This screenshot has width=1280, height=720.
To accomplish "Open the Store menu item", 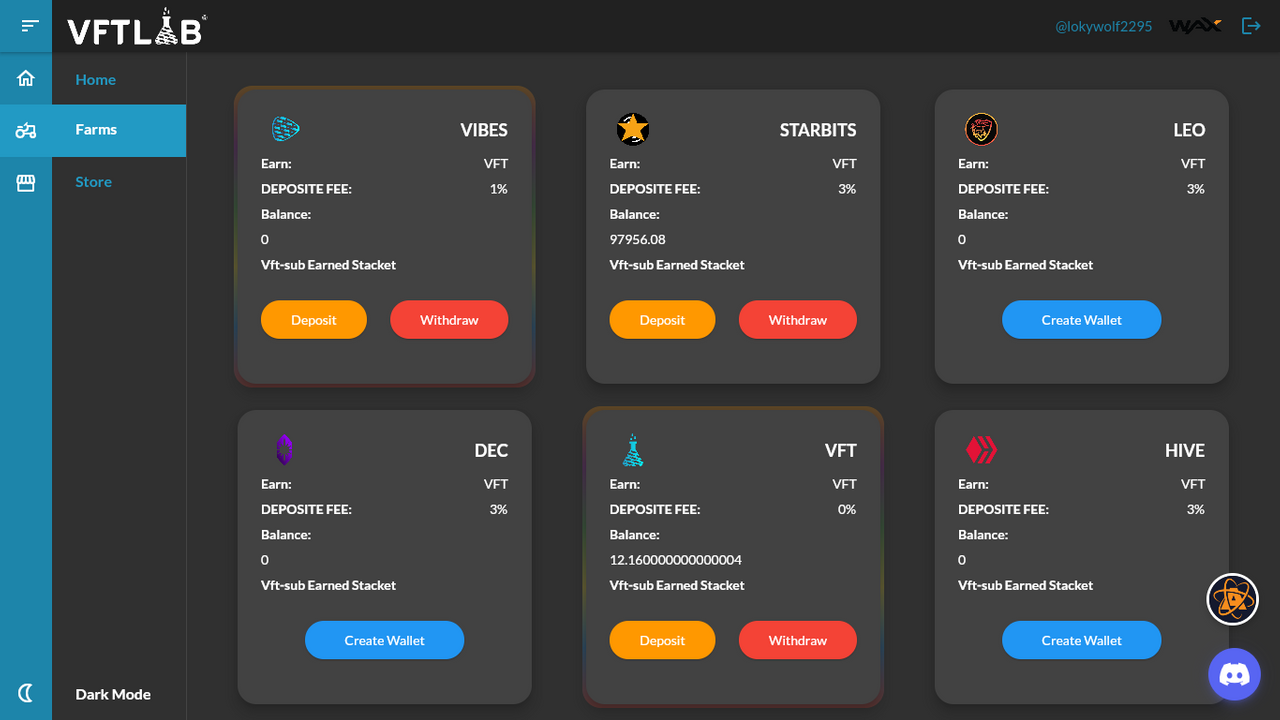I will click(93, 182).
